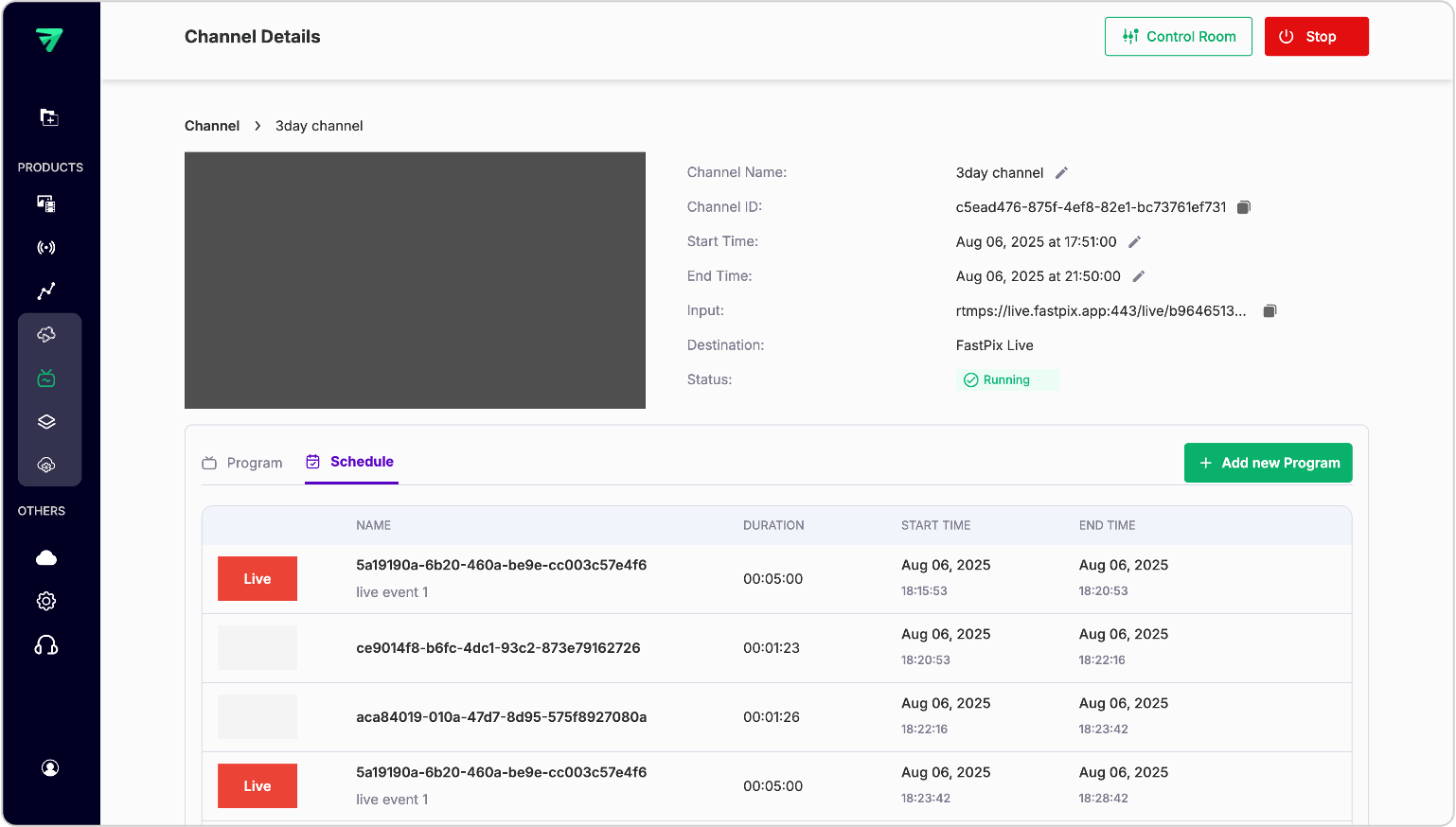Open the stacked layers icon
Screen dimensions: 1456x827
click(46, 422)
